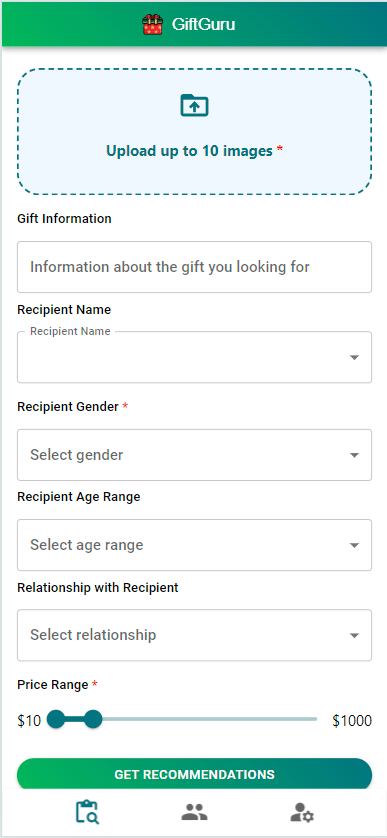Open the Select age range dropdown
Image resolution: width=387 pixels, height=838 pixels.
pyautogui.click(x=195, y=545)
